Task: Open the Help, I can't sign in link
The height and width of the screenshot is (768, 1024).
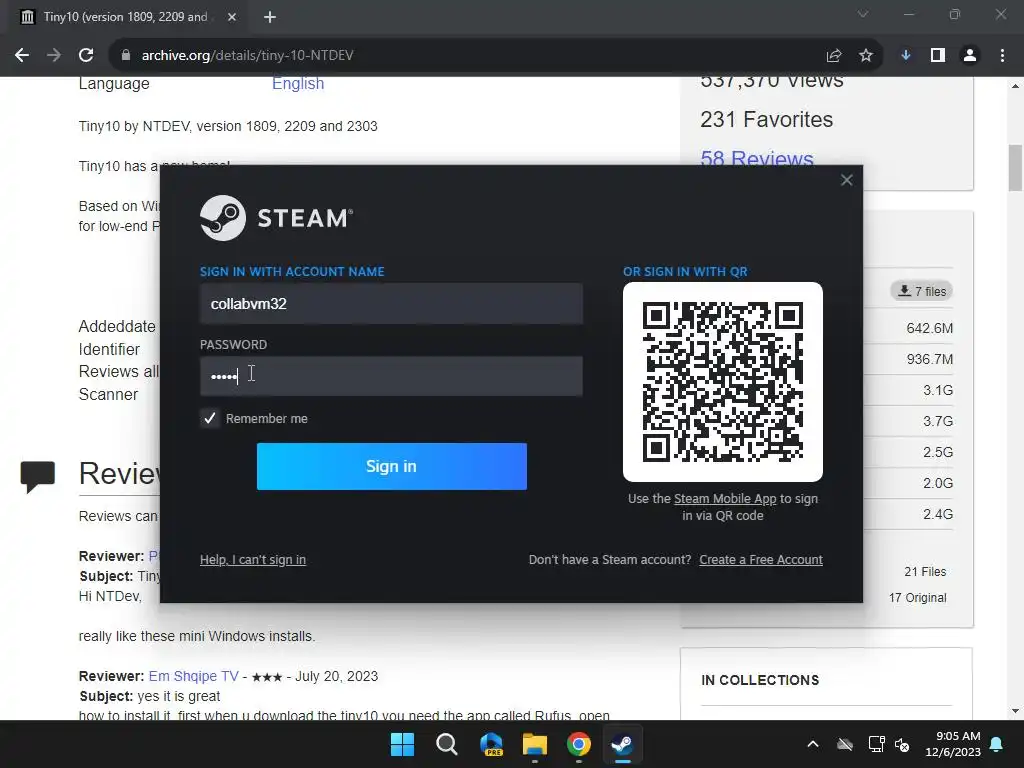Action: click(253, 560)
